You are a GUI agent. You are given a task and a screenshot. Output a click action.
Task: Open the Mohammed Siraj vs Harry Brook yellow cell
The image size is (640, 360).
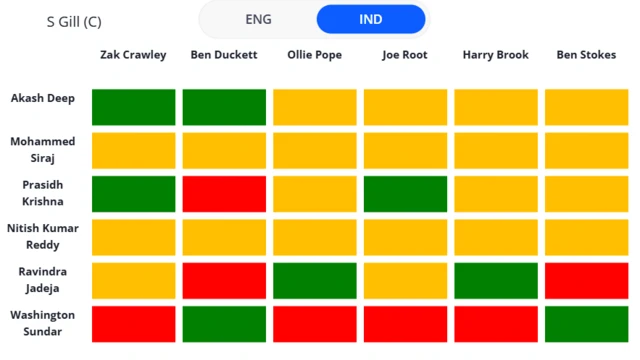(x=496, y=151)
